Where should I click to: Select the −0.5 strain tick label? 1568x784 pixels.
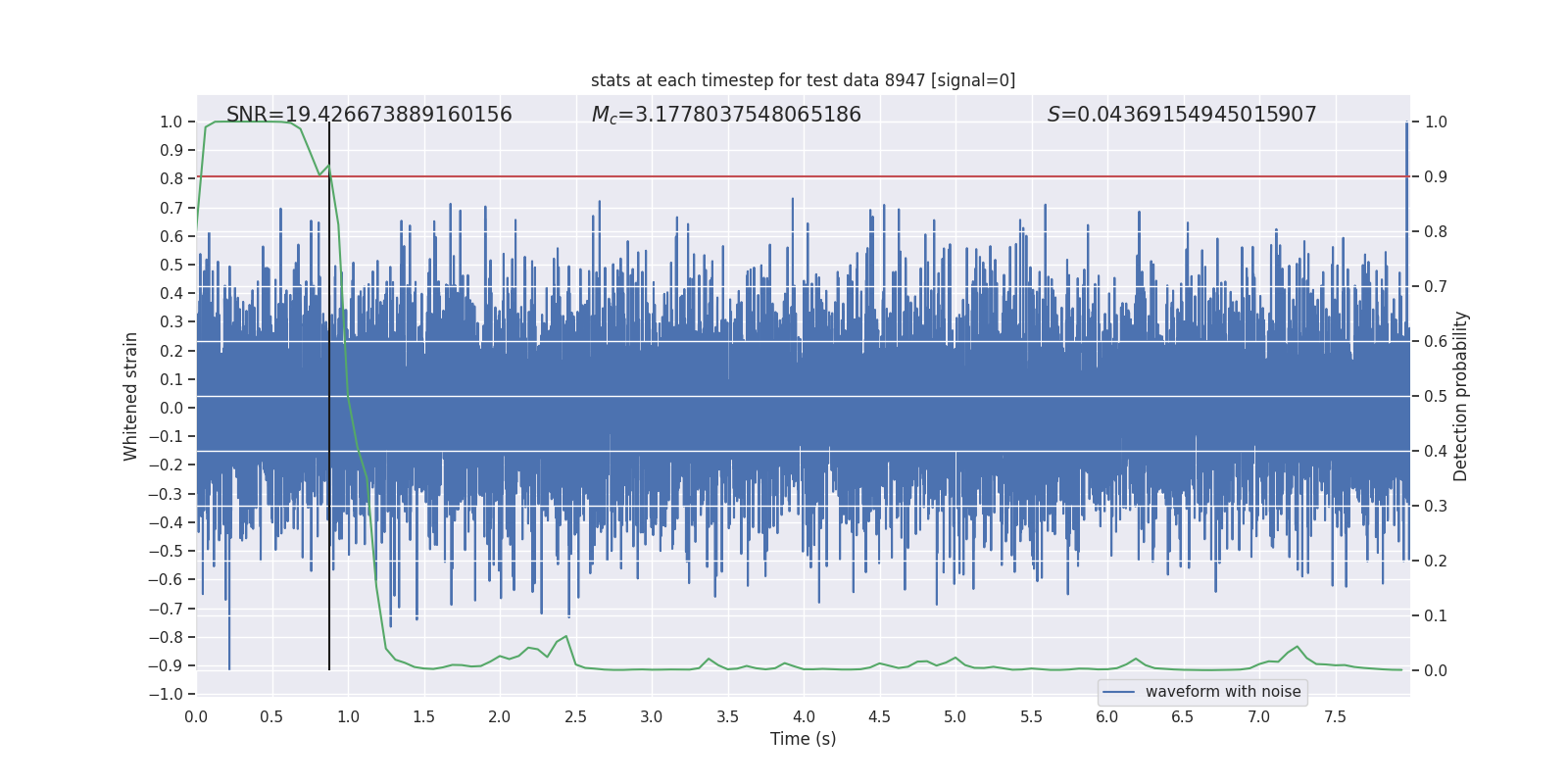166,551
